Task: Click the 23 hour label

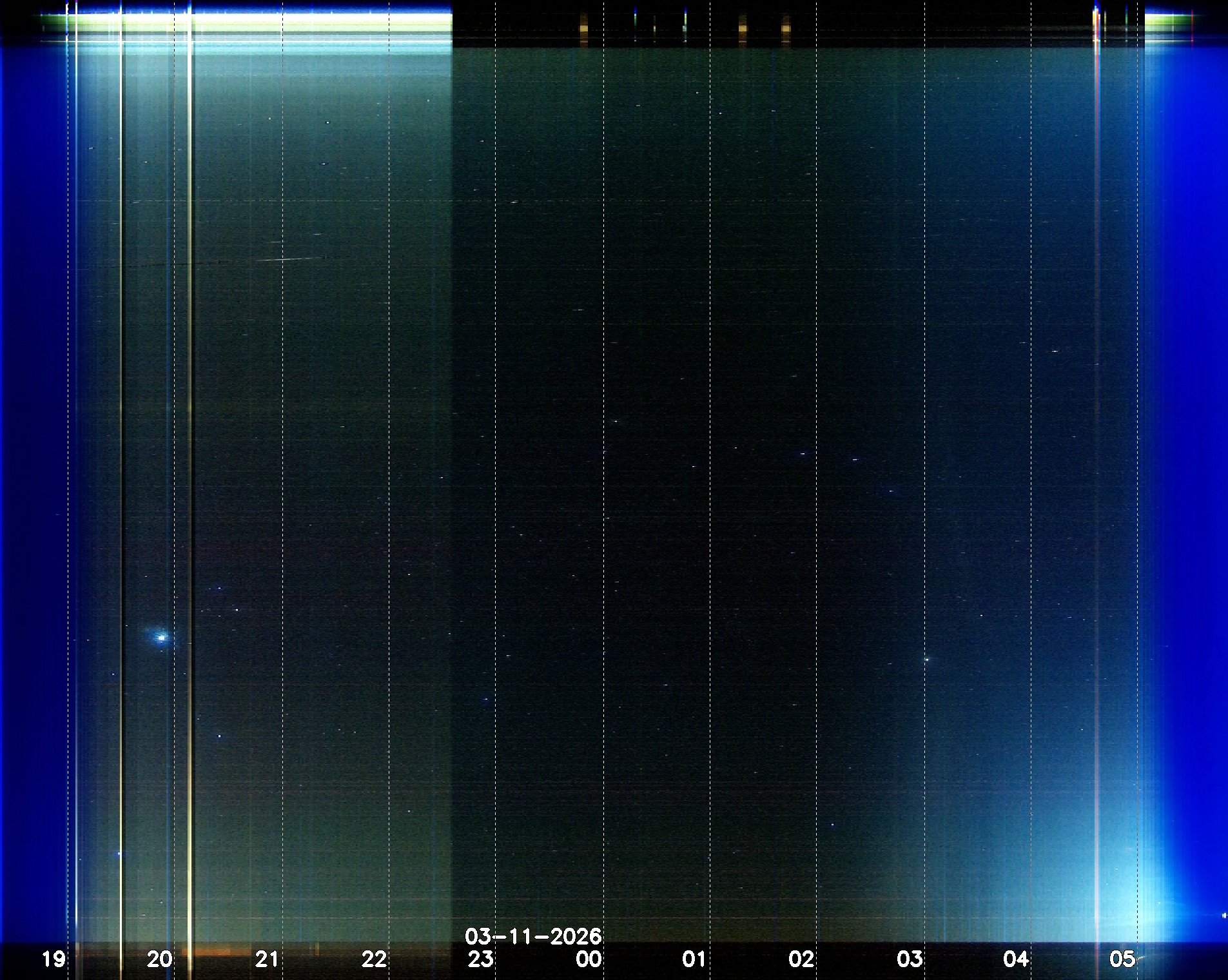Action: coord(481,959)
